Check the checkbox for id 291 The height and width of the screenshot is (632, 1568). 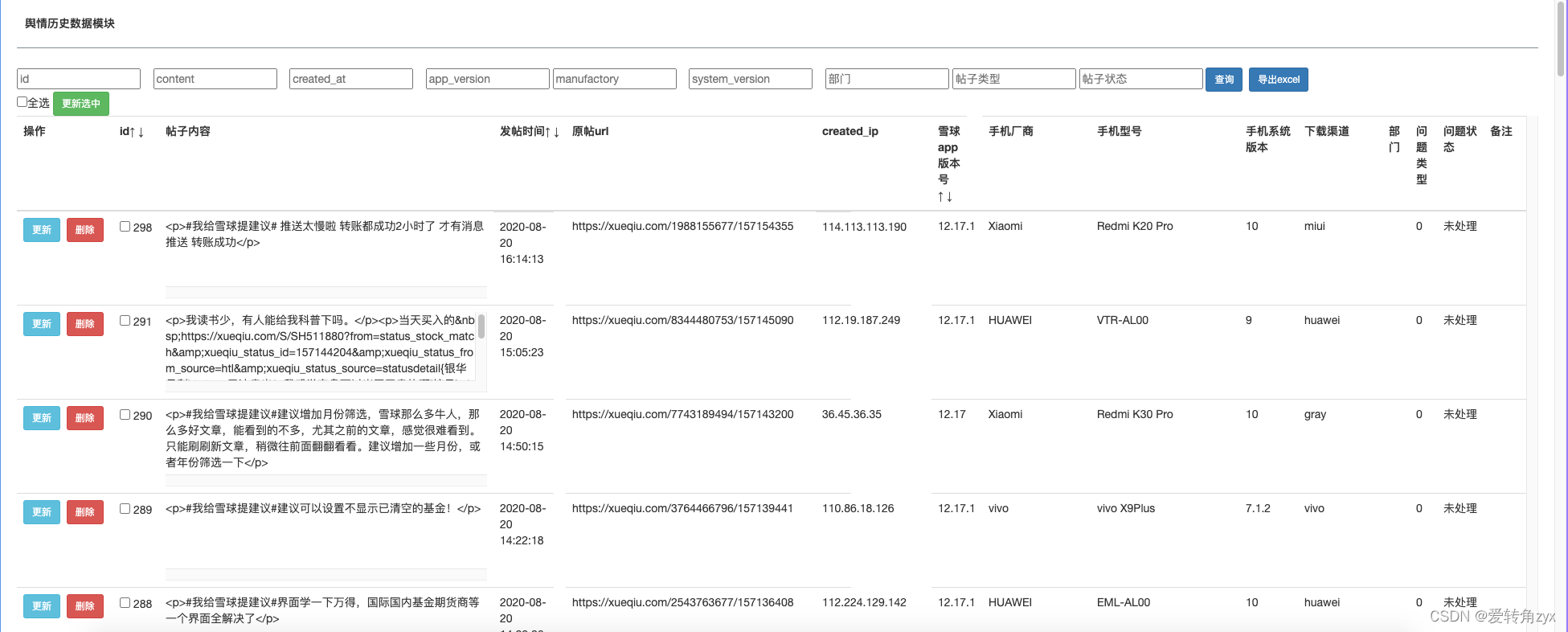(125, 321)
